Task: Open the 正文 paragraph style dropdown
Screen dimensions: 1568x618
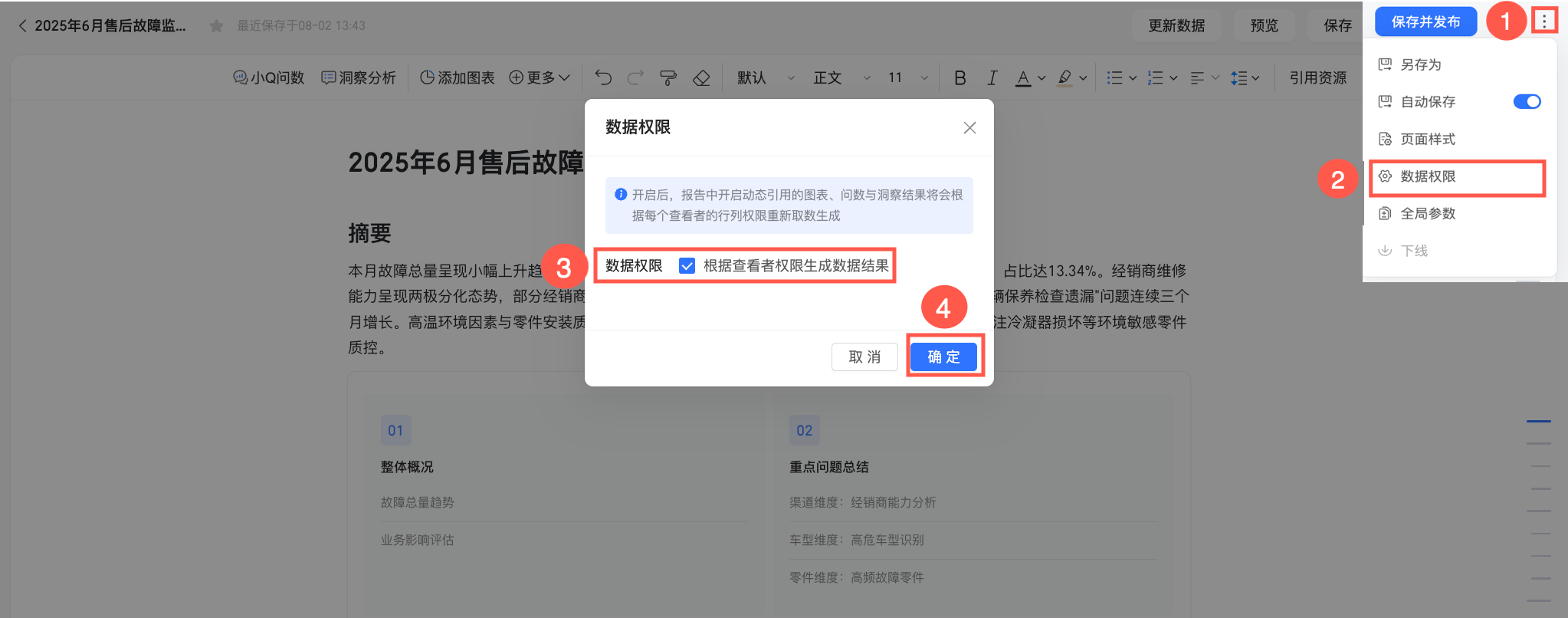Action: tap(841, 77)
